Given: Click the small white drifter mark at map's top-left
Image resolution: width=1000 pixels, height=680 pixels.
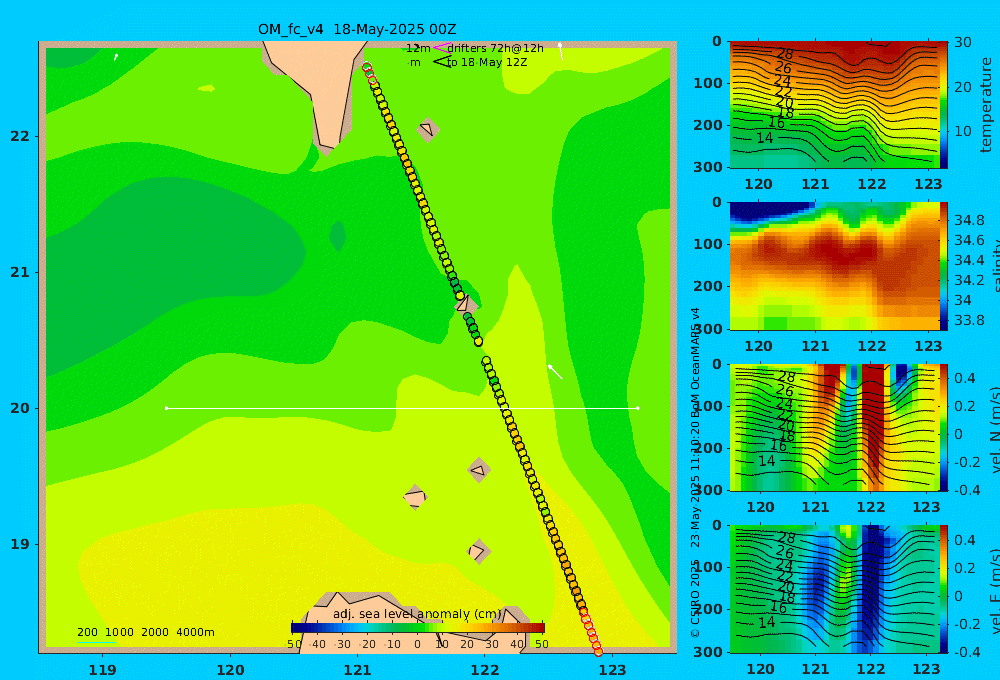Looking at the screenshot, I should coord(116,57).
